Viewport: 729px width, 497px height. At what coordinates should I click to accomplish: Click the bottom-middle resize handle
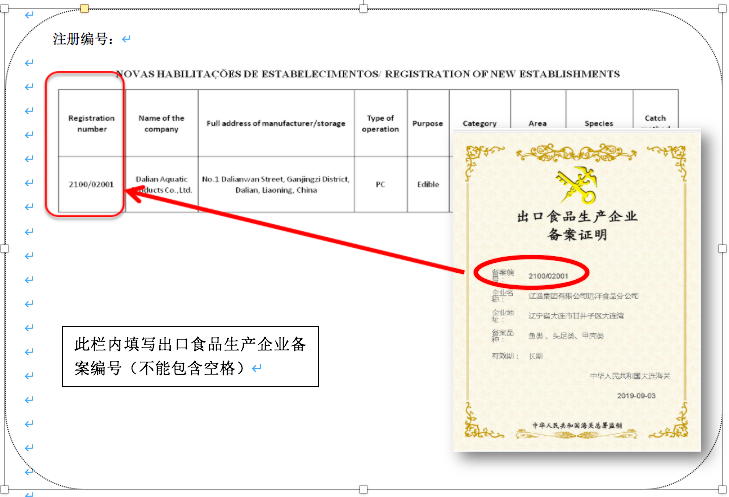click(362, 487)
